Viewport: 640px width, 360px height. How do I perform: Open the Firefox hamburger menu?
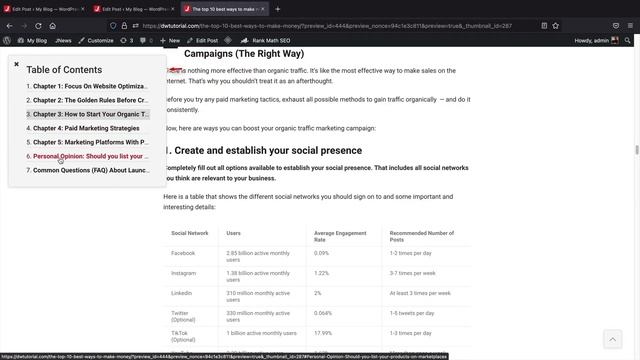(x=630, y=26)
